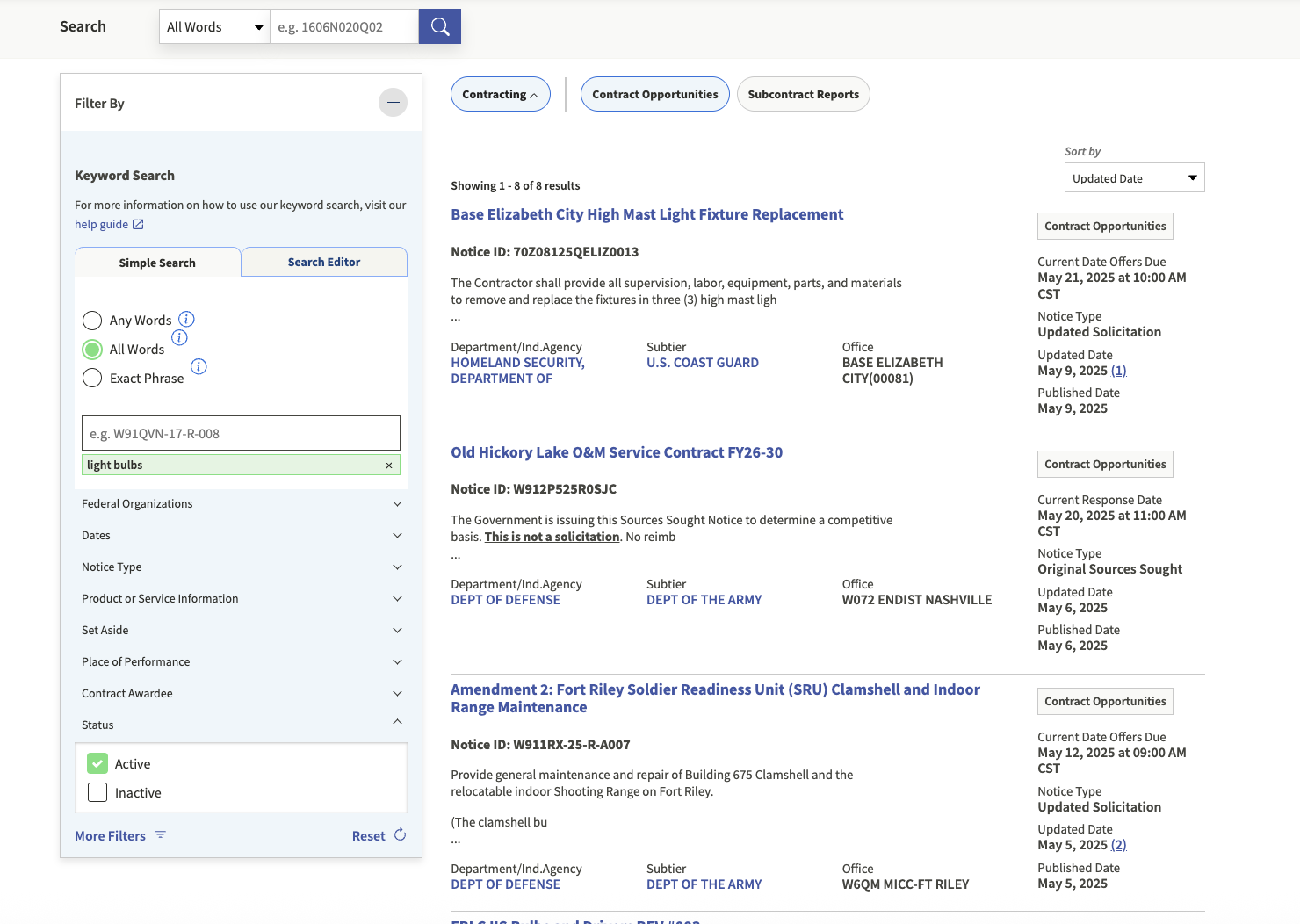
Task: Select the Any Words radio button
Action: click(x=92, y=321)
